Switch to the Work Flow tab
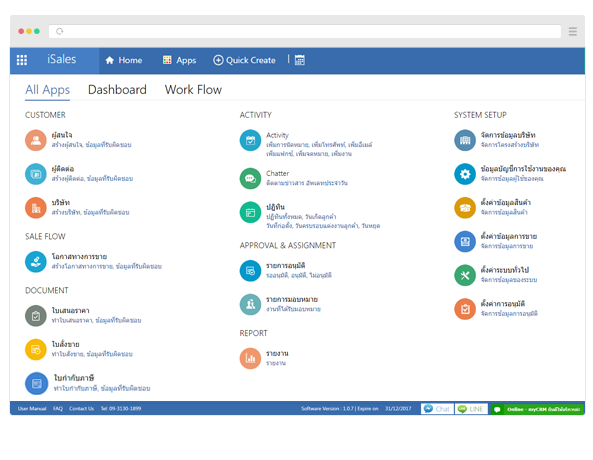The height and width of the screenshot is (460, 593). coord(193,90)
